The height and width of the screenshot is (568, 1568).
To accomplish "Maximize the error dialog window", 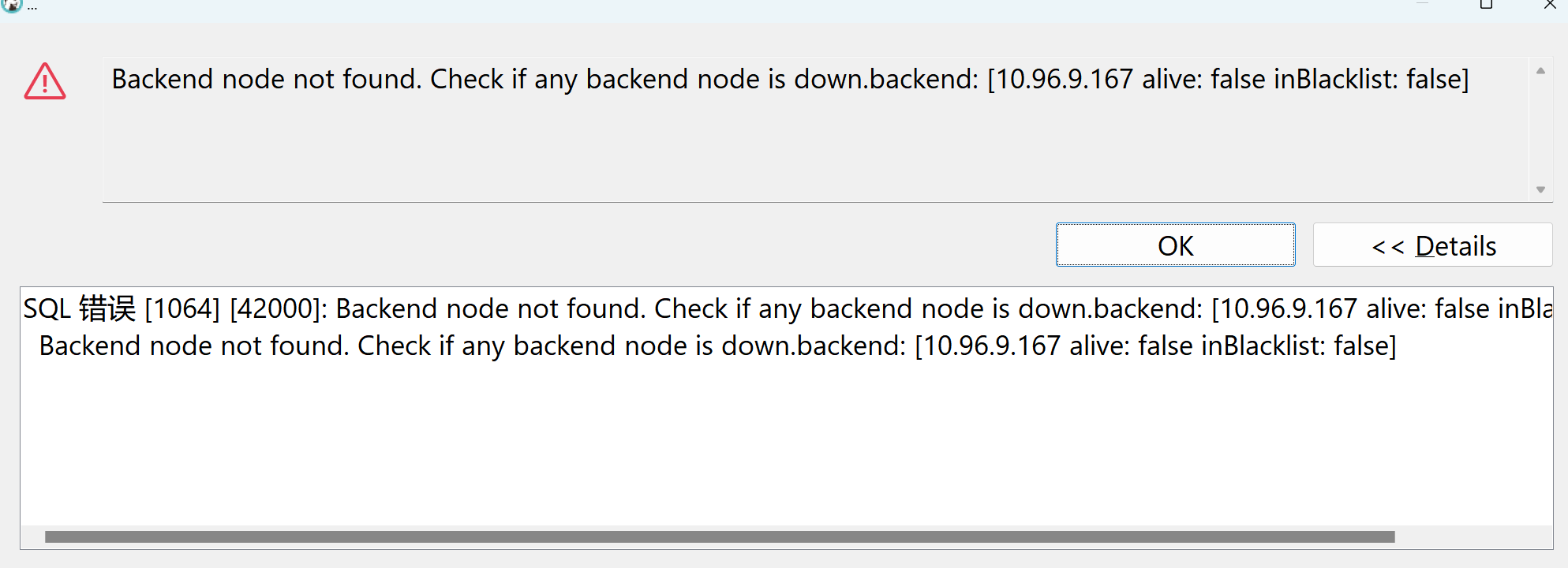I will pos(1486,5).
